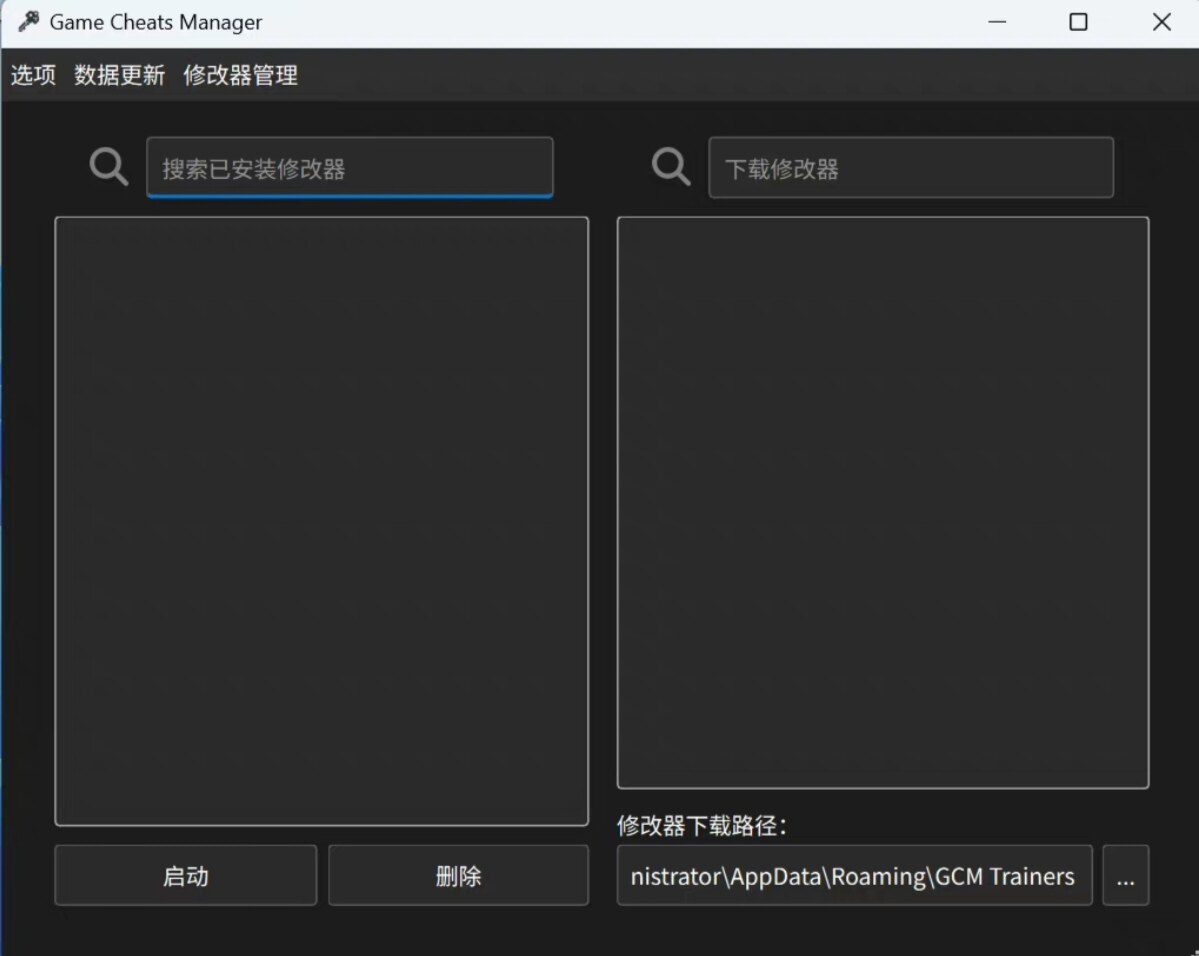This screenshot has height=956, width=1199.
Task: Click the Game Cheats Manager title text
Action: pos(155,21)
